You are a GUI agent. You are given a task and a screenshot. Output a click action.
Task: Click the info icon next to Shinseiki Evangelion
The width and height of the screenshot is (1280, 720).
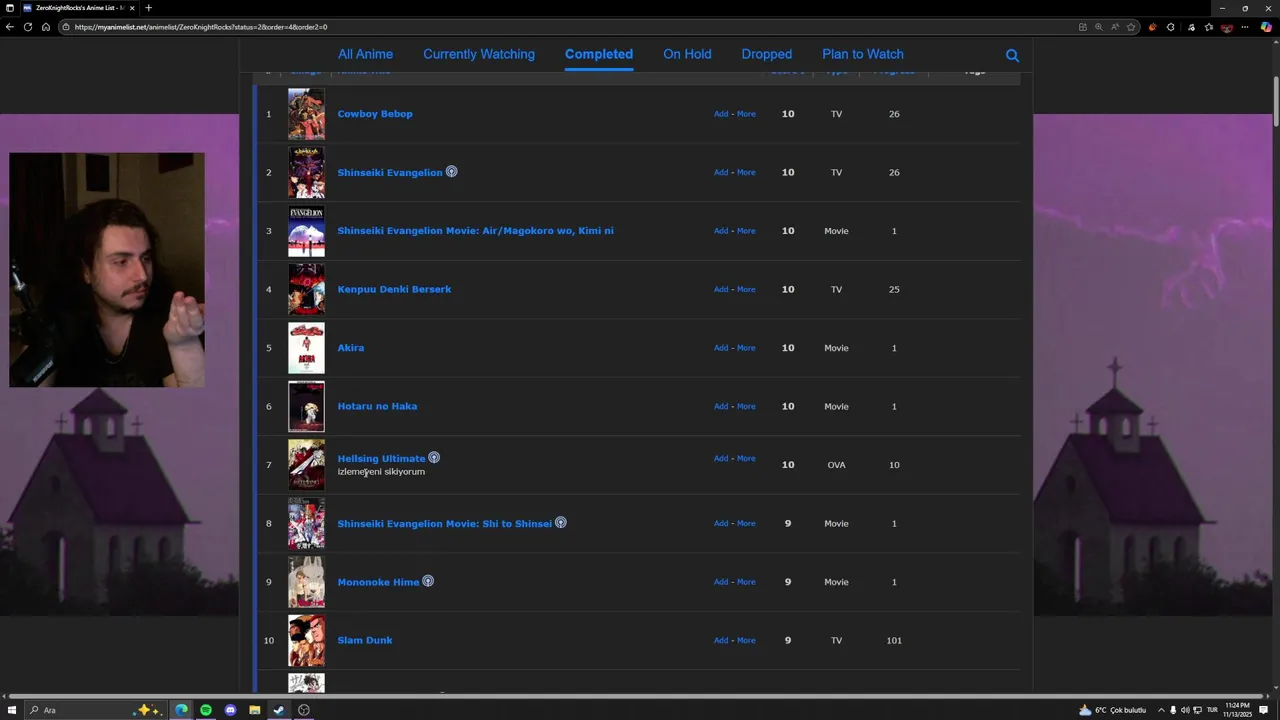[x=451, y=172]
